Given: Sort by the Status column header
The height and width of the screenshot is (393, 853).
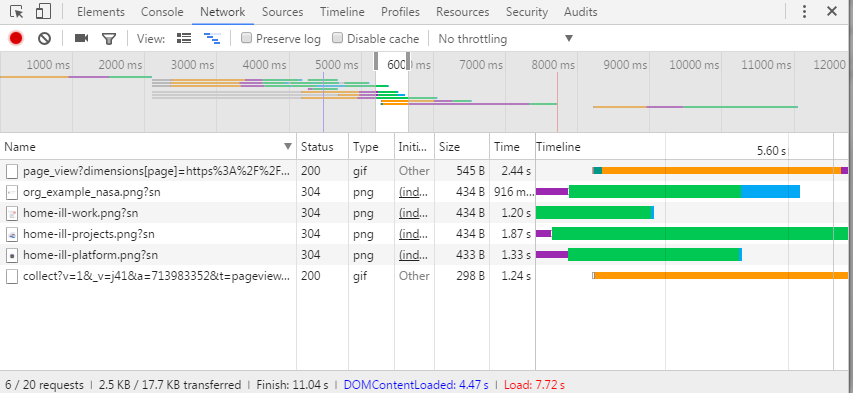Looking at the screenshot, I should 323,146.
